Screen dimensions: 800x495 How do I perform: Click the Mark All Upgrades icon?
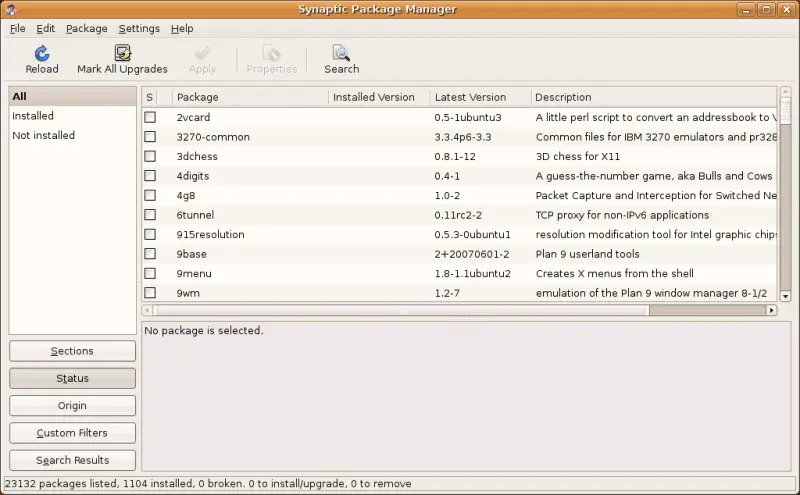[122, 53]
